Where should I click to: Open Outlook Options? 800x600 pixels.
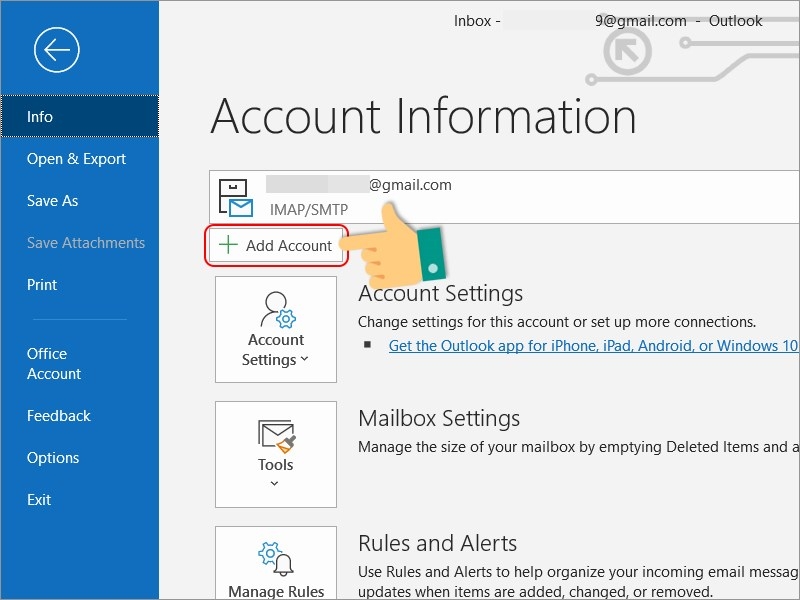pyautogui.click(x=53, y=458)
